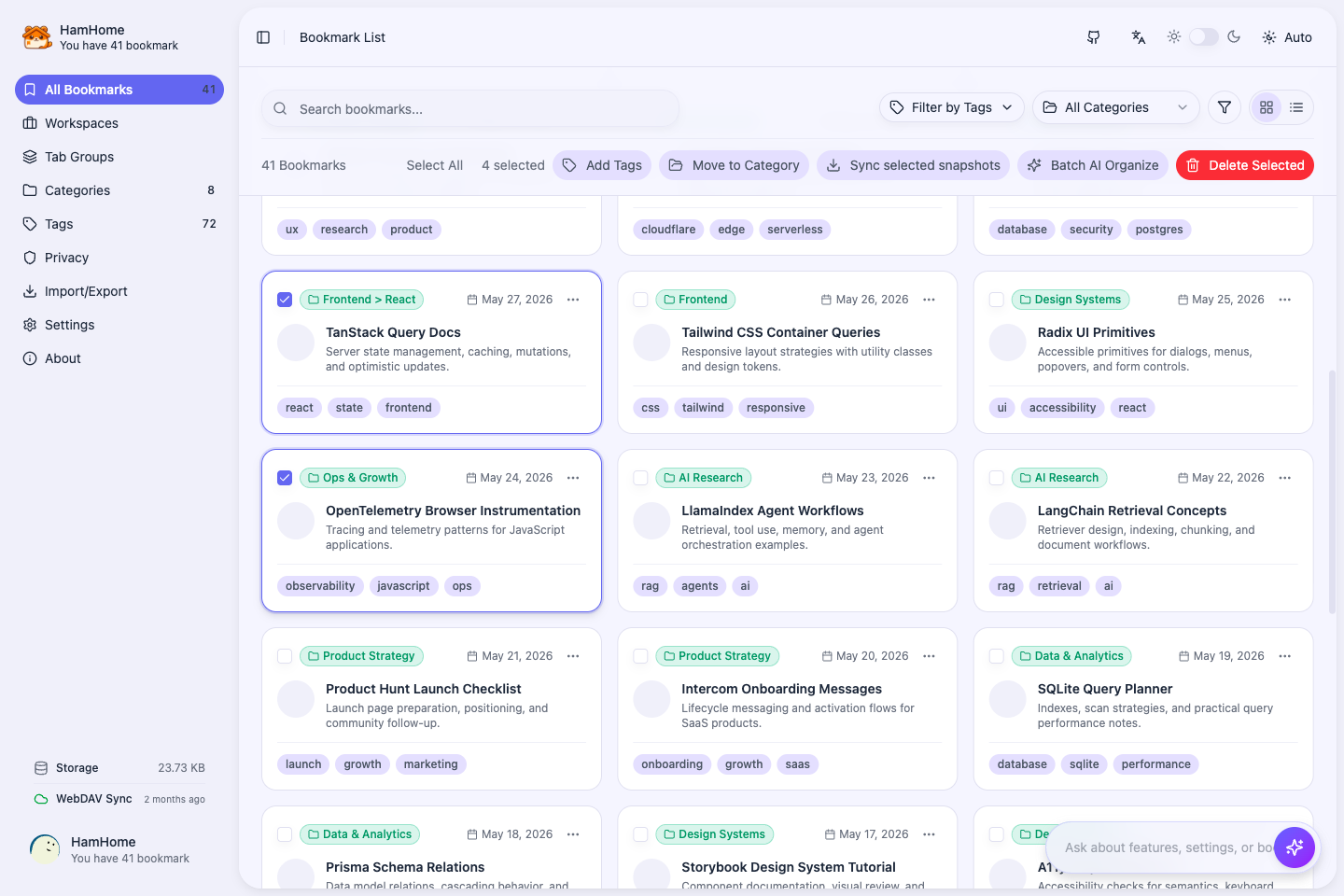This screenshot has width=1344, height=896.
Task: Click the Auto theme button
Action: [1287, 37]
